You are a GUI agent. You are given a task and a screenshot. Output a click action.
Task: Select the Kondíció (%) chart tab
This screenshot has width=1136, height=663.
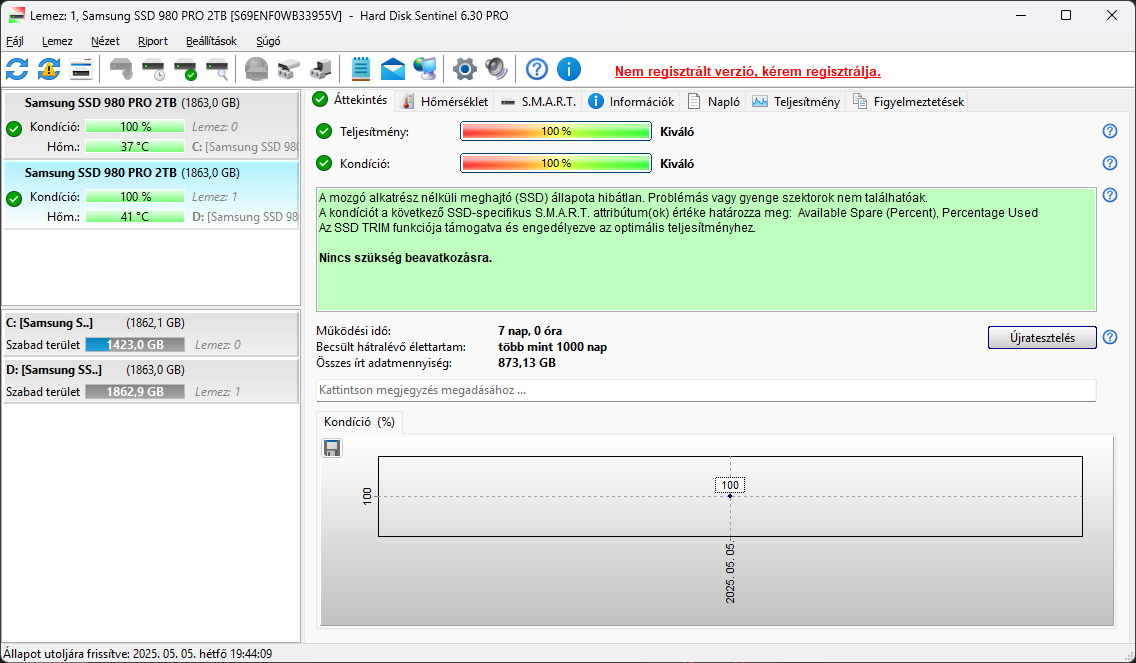360,422
